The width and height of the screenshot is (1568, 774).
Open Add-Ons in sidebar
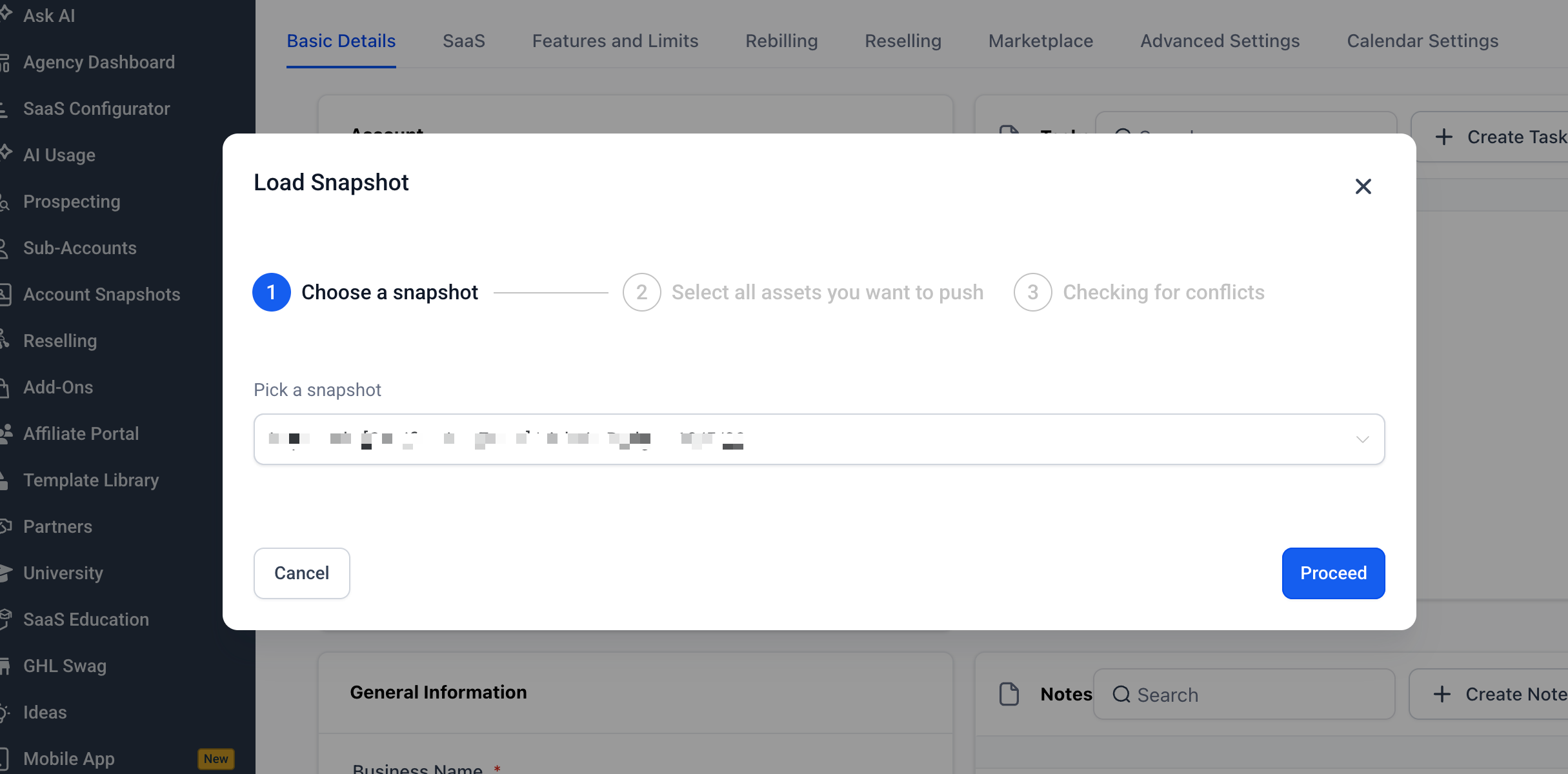[x=58, y=387]
